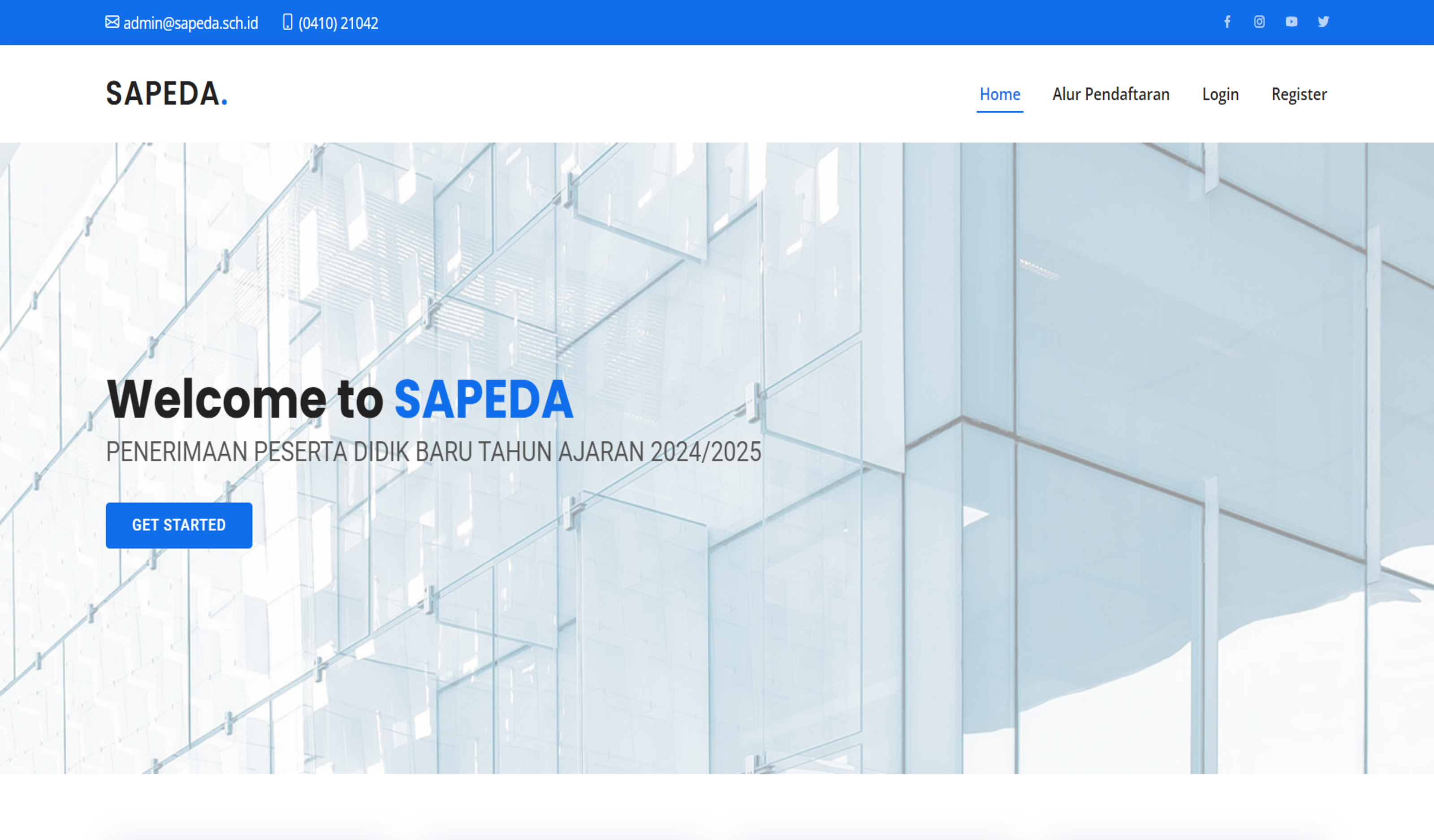Go to the Home menu item
The image size is (1434, 840).
point(999,95)
